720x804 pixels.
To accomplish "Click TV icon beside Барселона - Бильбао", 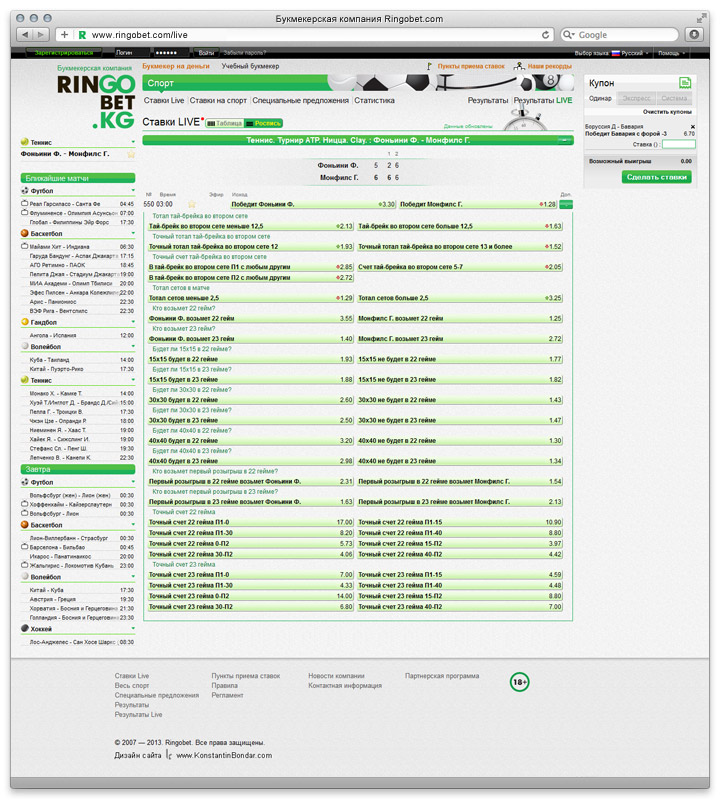I will 24,547.
